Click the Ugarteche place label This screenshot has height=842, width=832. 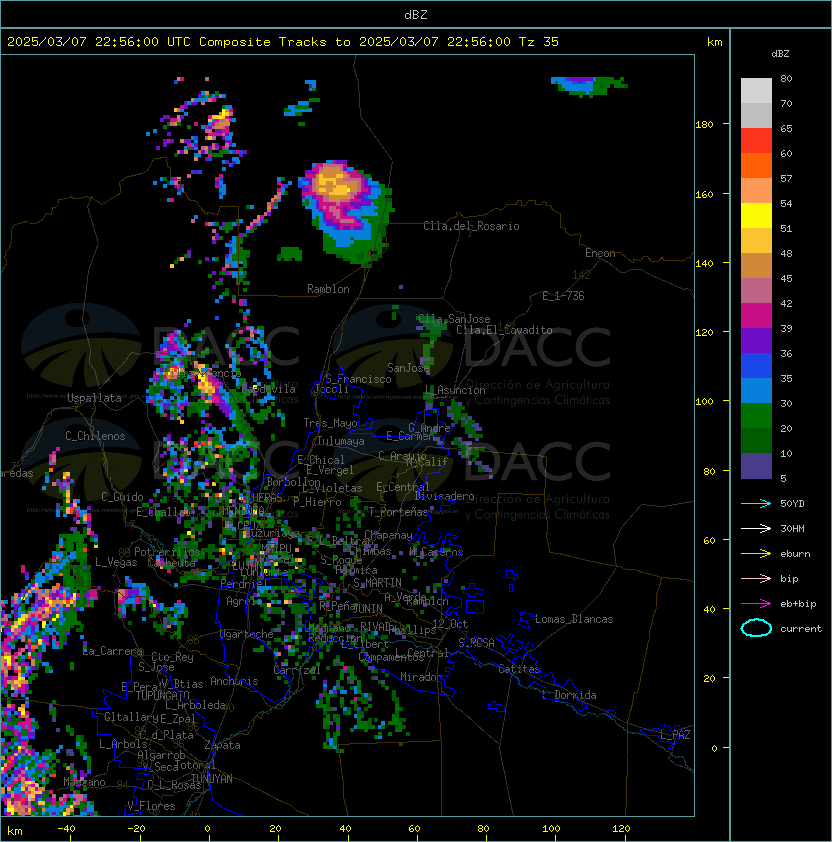[247, 634]
